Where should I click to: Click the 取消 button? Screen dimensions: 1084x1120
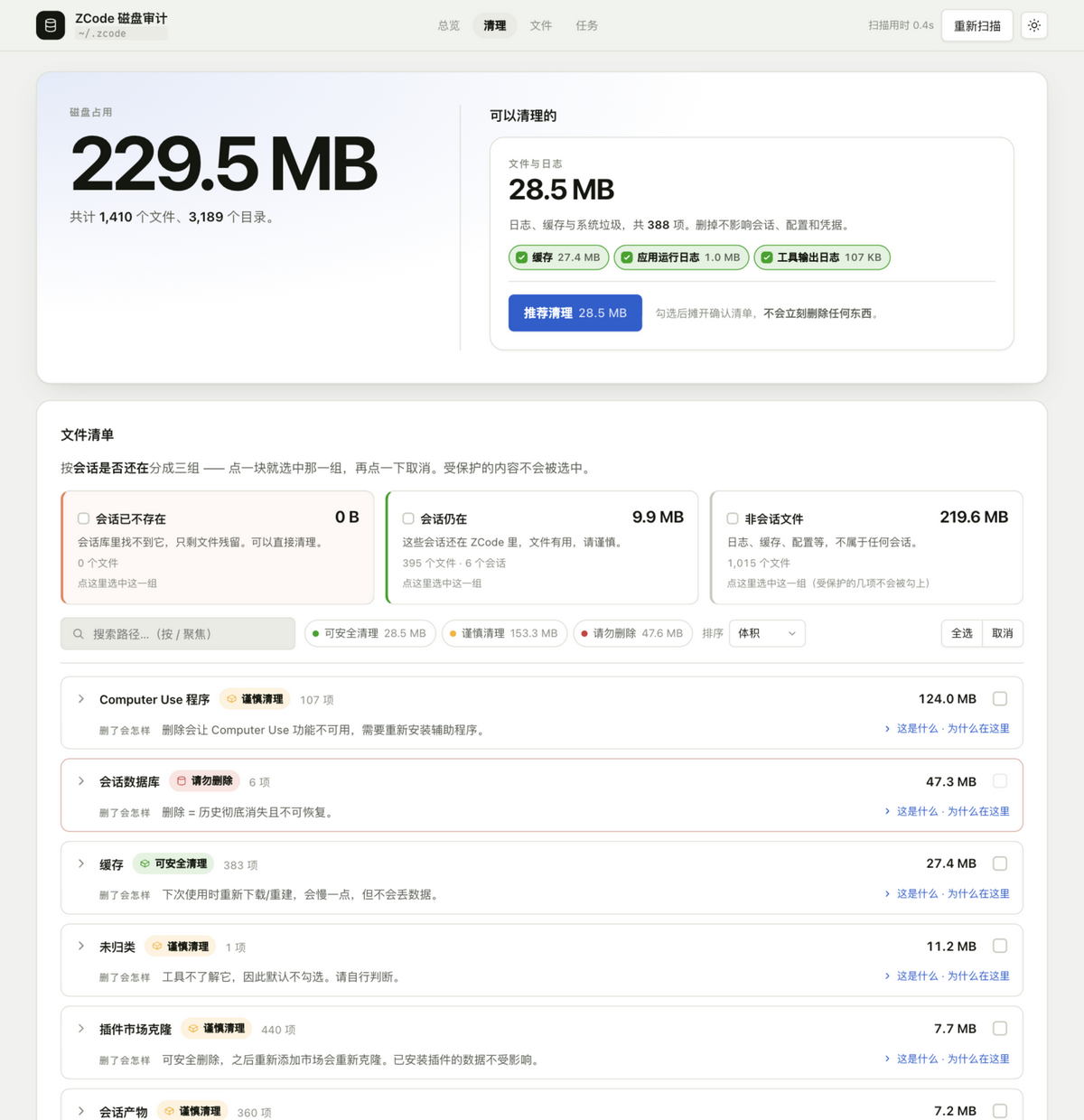[x=1003, y=633]
